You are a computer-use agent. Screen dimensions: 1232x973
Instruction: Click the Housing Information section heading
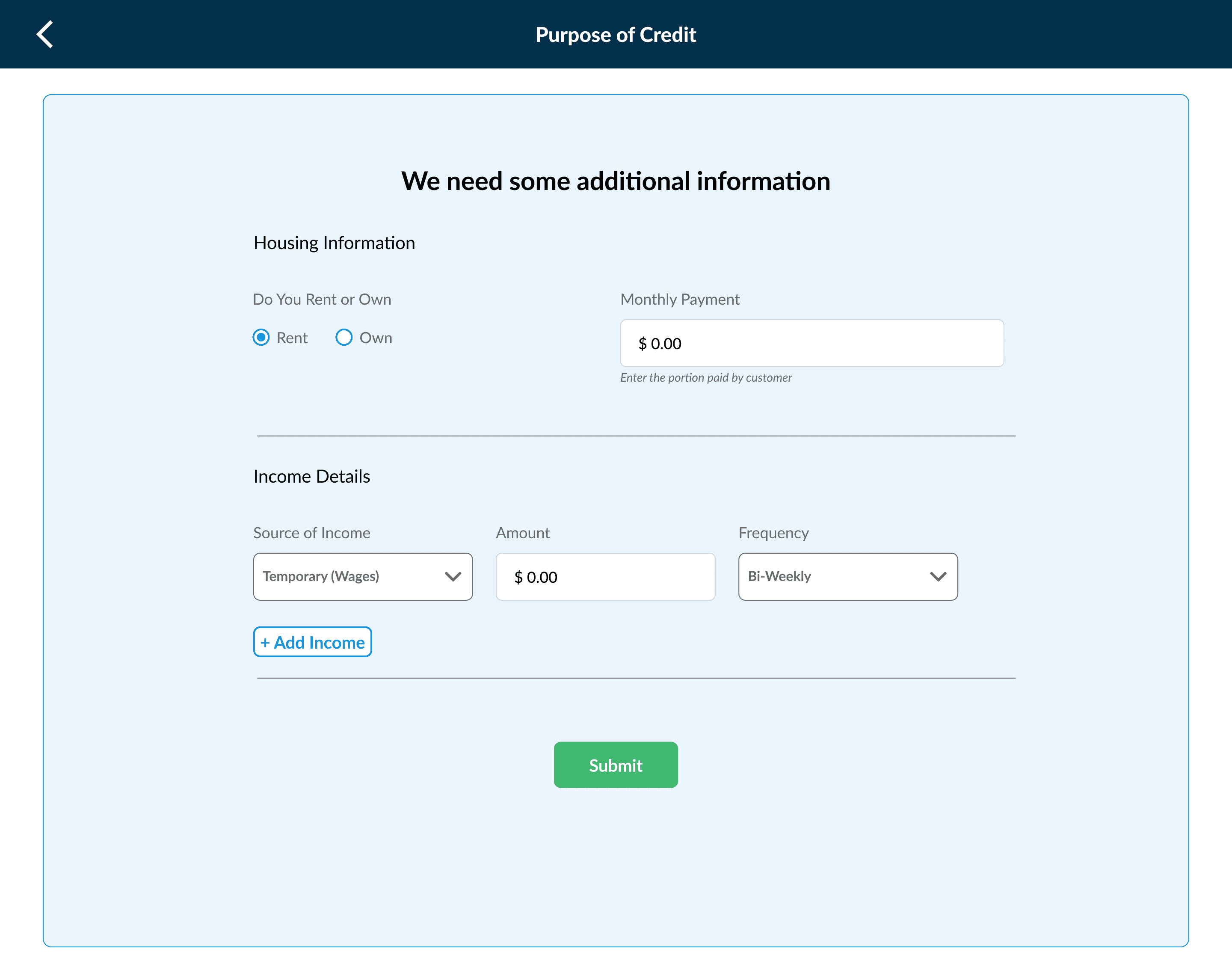(335, 243)
